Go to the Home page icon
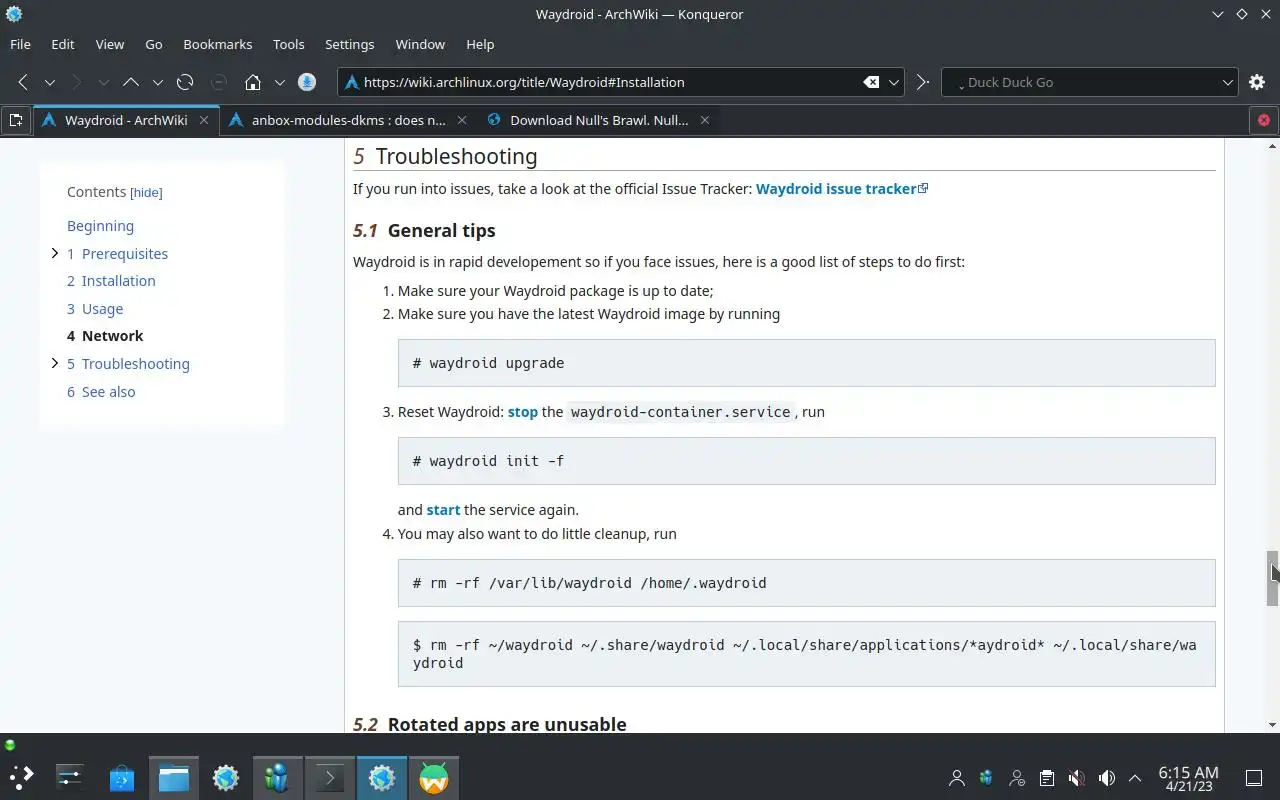Image resolution: width=1280 pixels, height=800 pixels. pos(253,82)
